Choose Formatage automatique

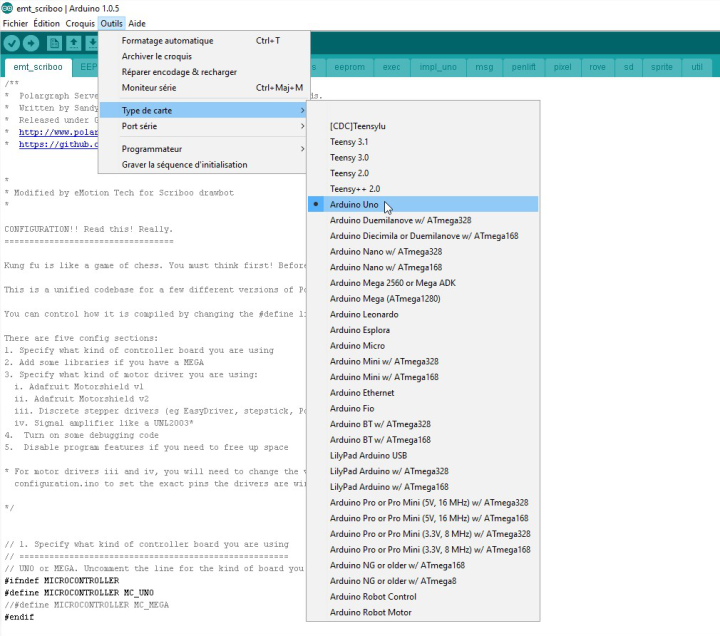[x=204, y=40]
